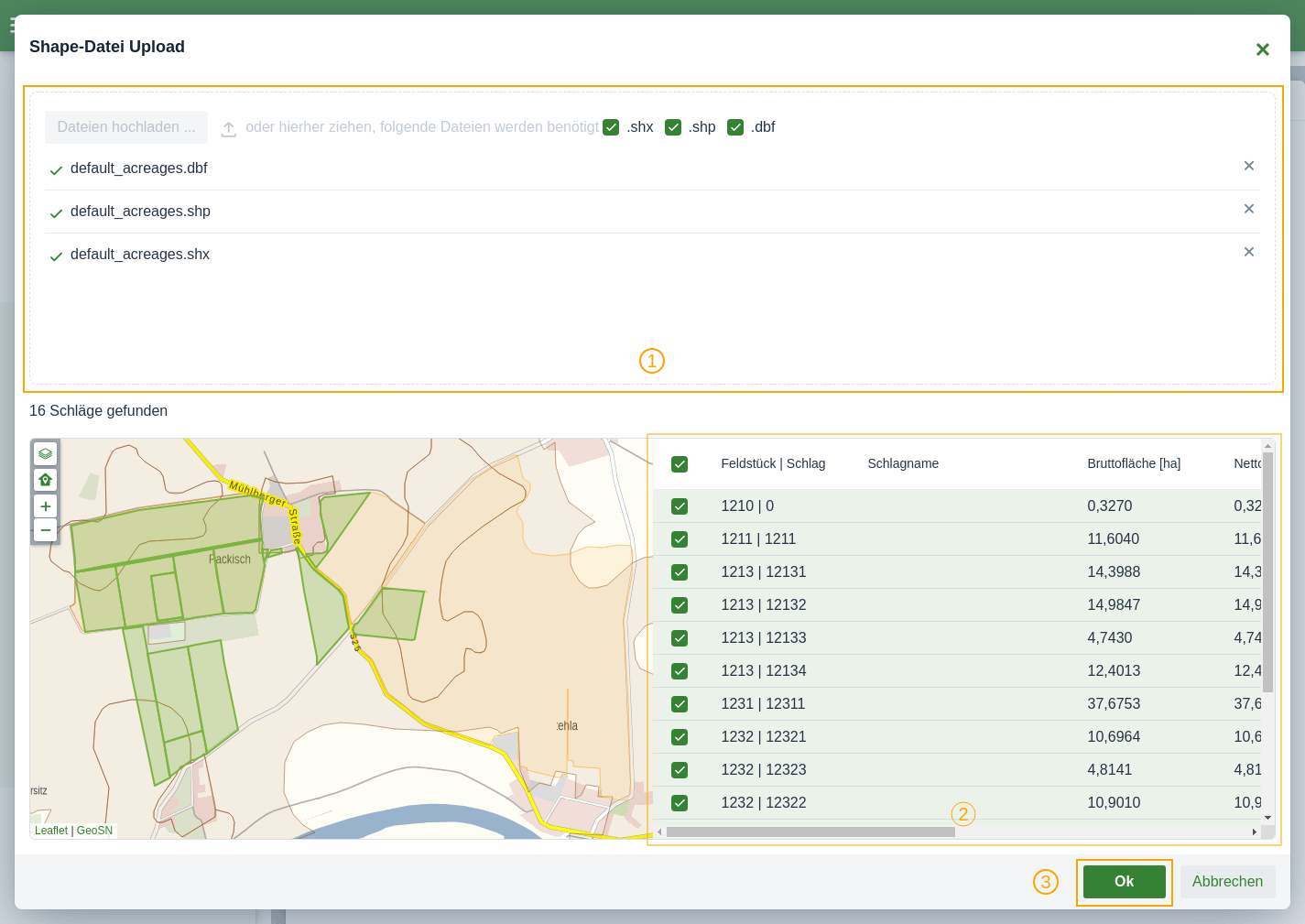Screen dimensions: 1305x924
Task: Toggle the .shp file checkbox
Action: [673, 127]
